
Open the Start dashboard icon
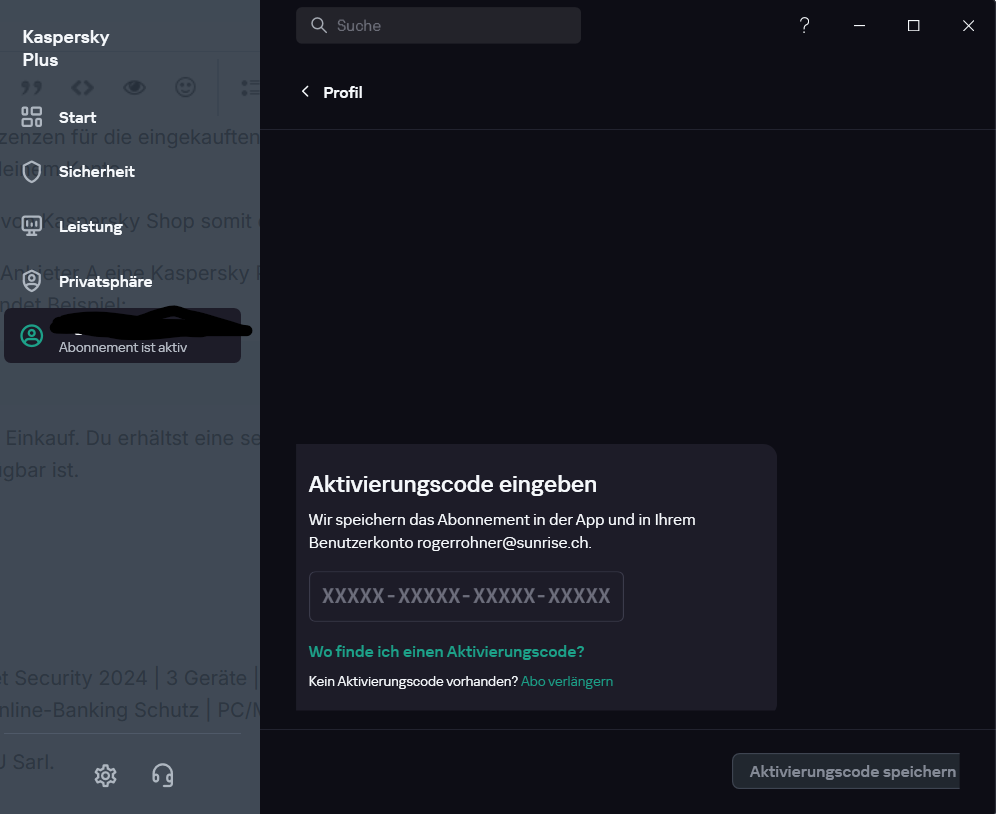click(32, 117)
